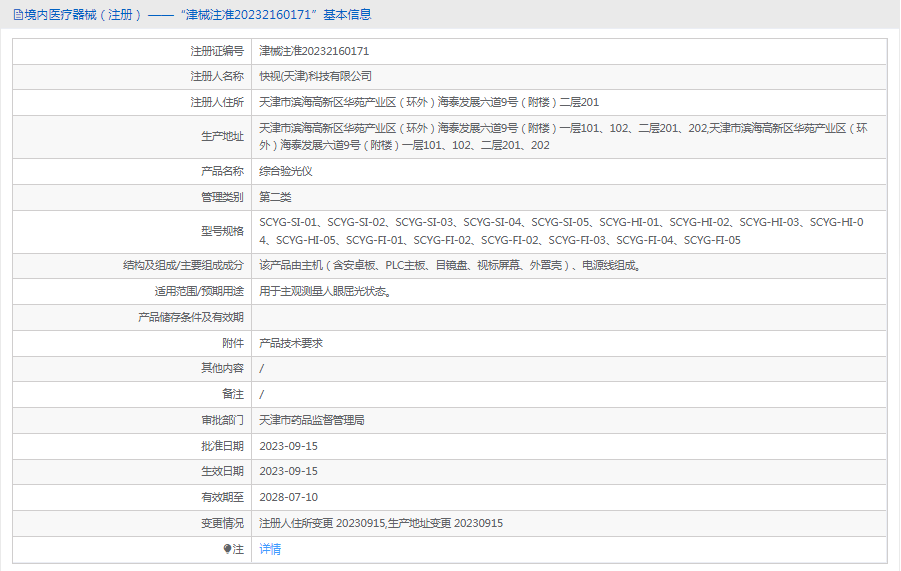Viewport: 901px width, 571px height.
Task: Select company name 快视(天津)科技有限公司
Action: [315, 76]
